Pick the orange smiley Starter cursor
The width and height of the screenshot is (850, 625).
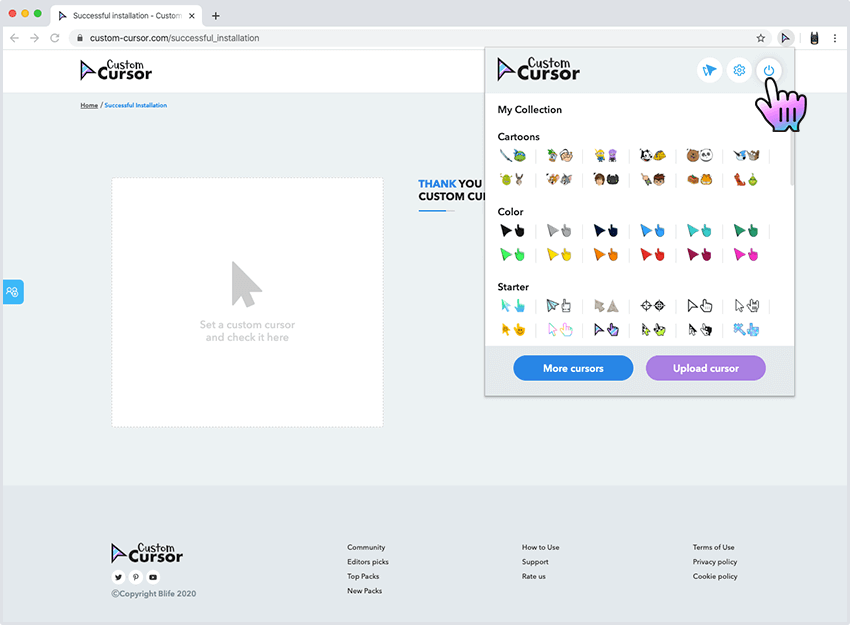[x=512, y=330]
